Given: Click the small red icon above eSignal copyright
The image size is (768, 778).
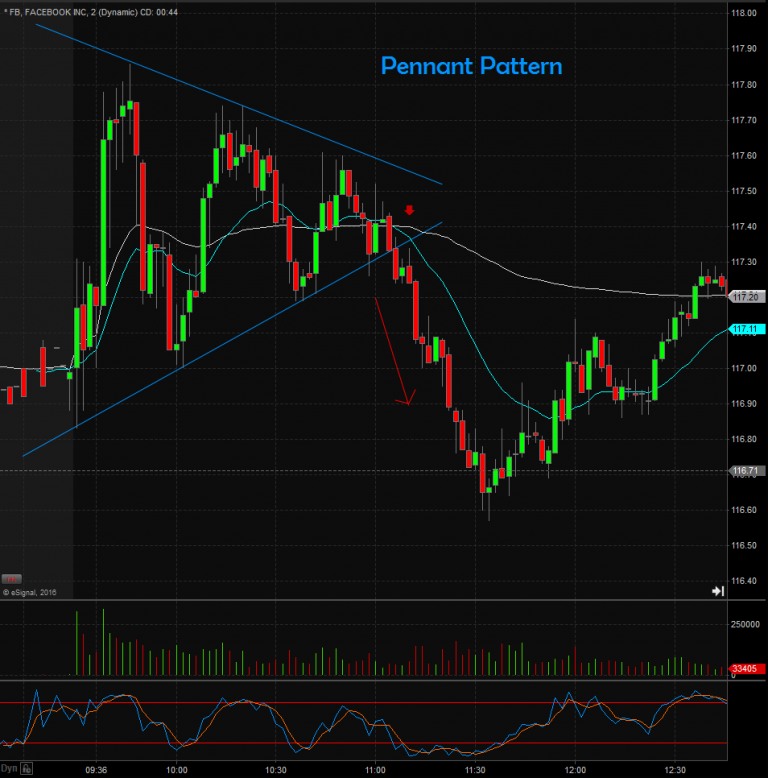Looking at the screenshot, I should (11, 579).
